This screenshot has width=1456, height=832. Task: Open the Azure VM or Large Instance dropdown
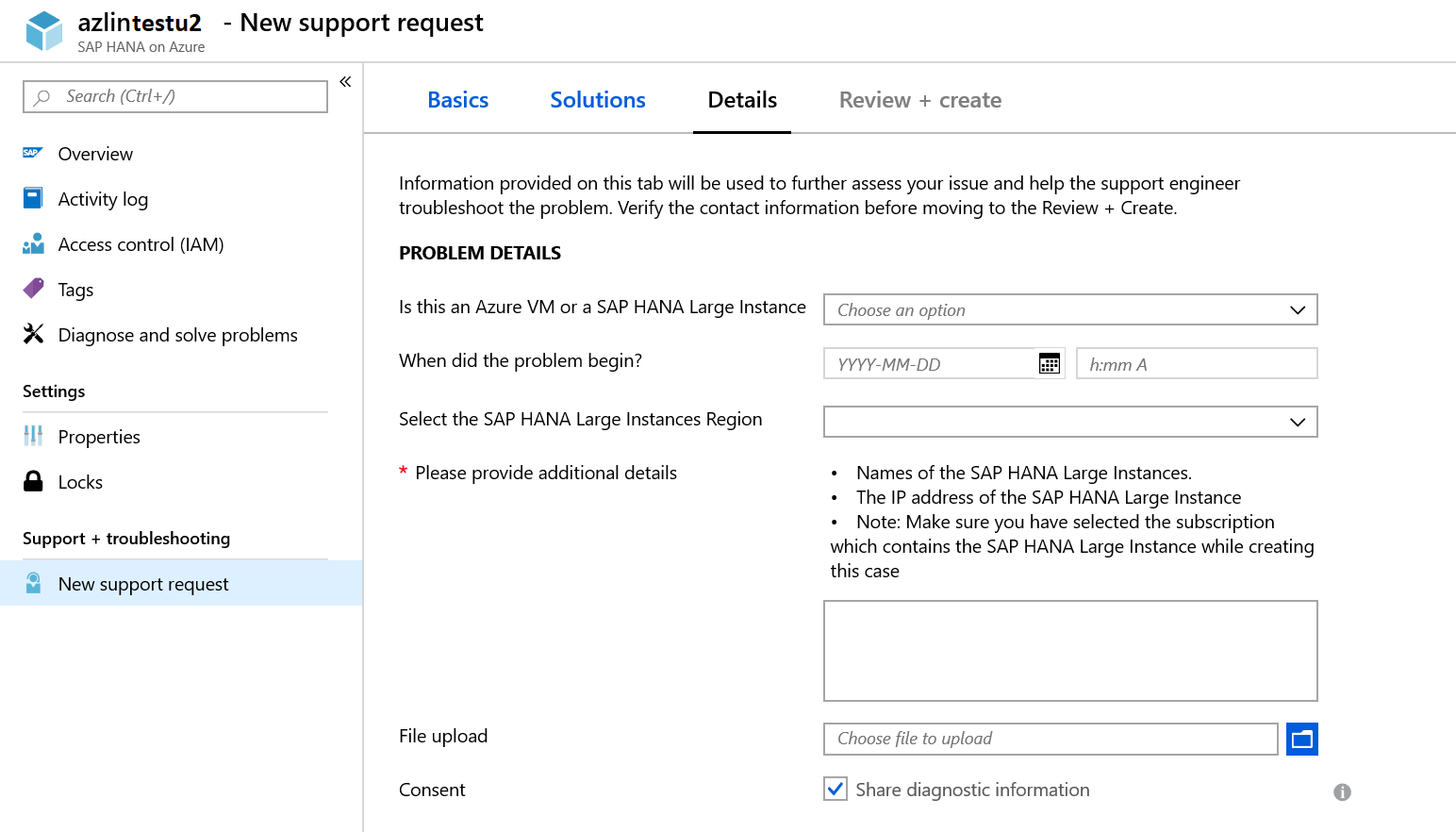click(1070, 309)
